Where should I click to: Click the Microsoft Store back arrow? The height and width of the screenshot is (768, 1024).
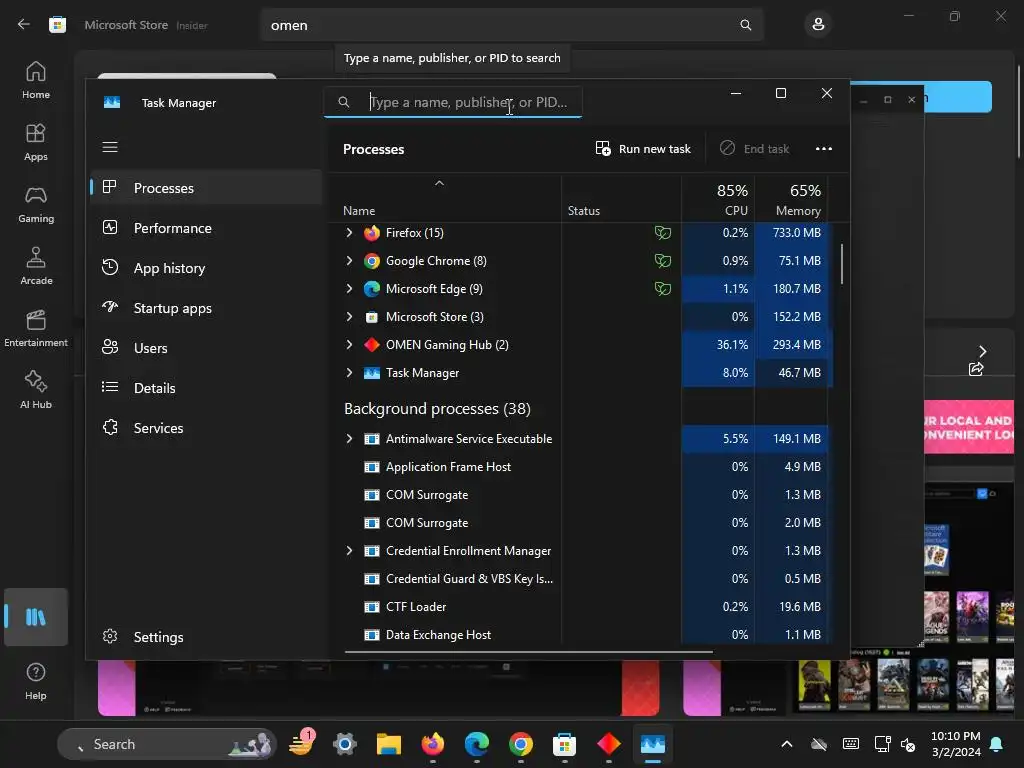tap(24, 25)
